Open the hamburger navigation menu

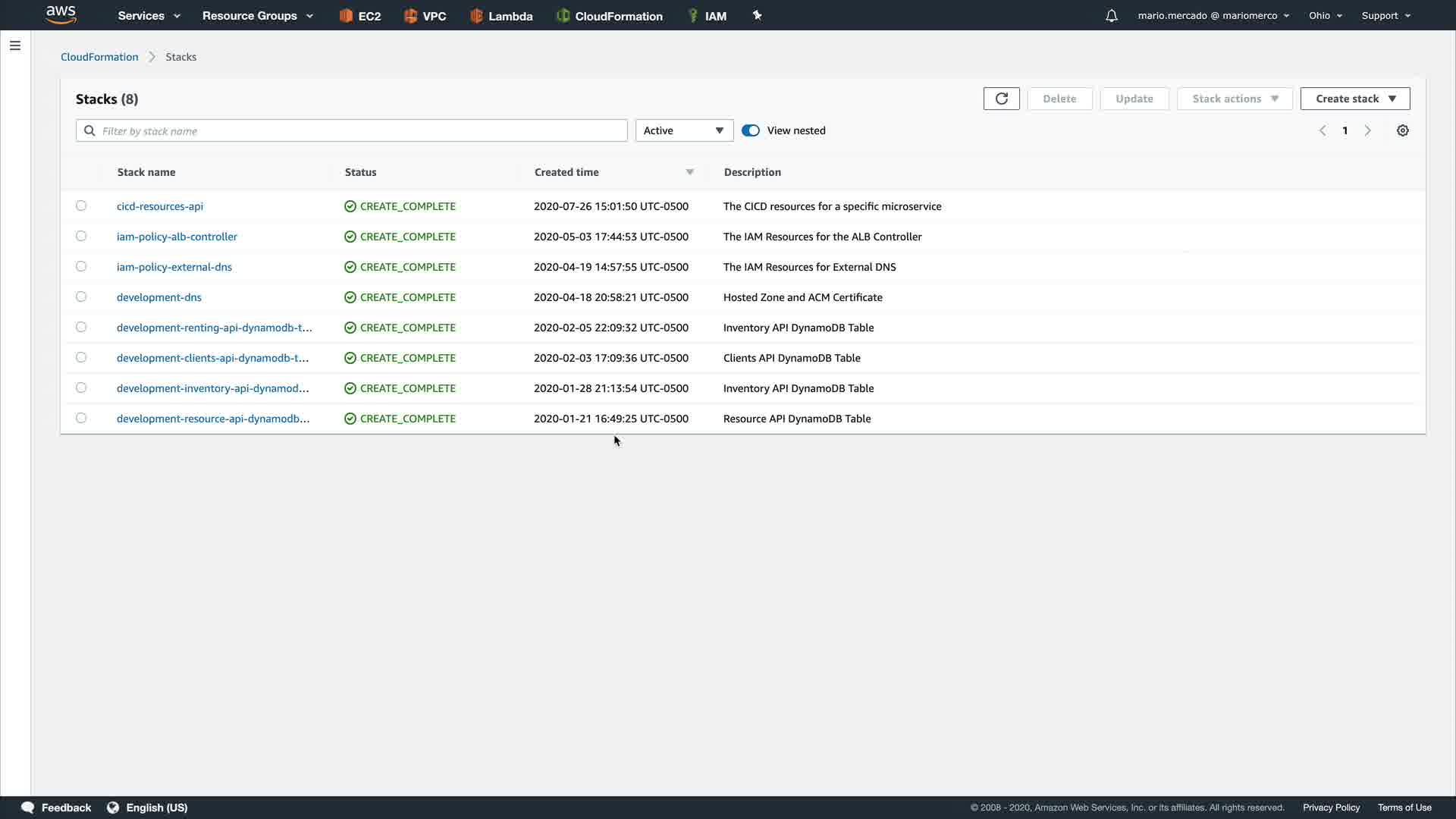click(14, 45)
